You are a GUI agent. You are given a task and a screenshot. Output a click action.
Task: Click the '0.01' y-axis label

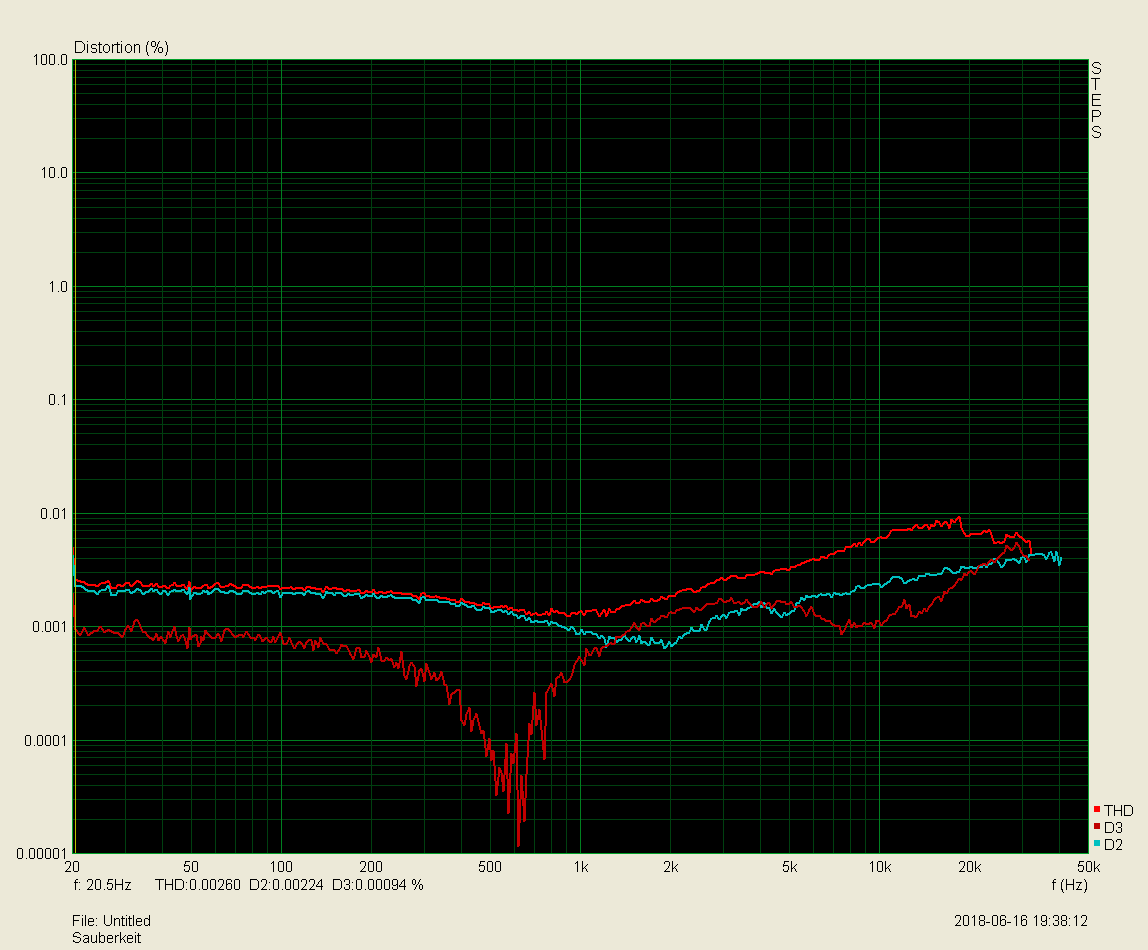click(x=54, y=514)
